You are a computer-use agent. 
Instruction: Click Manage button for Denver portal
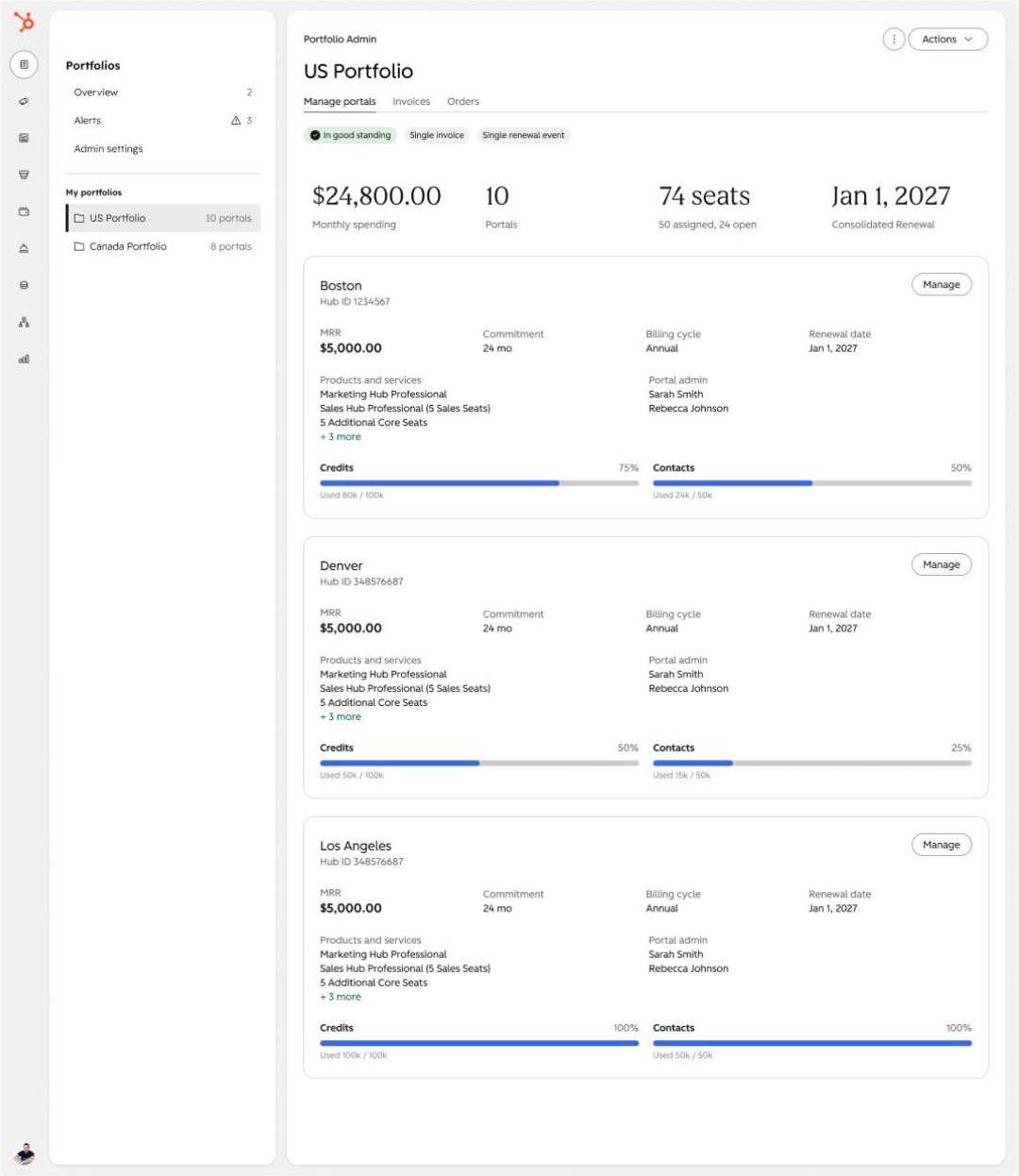coord(942,564)
